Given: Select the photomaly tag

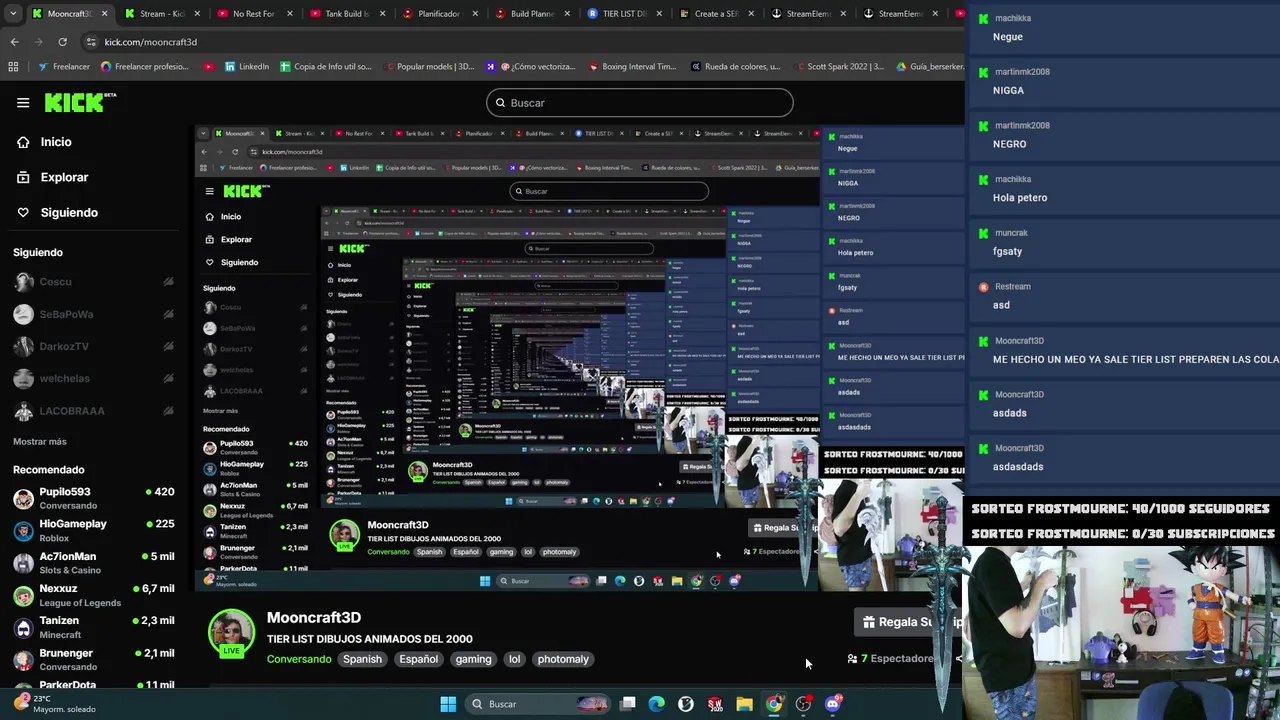Looking at the screenshot, I should pyautogui.click(x=563, y=659).
